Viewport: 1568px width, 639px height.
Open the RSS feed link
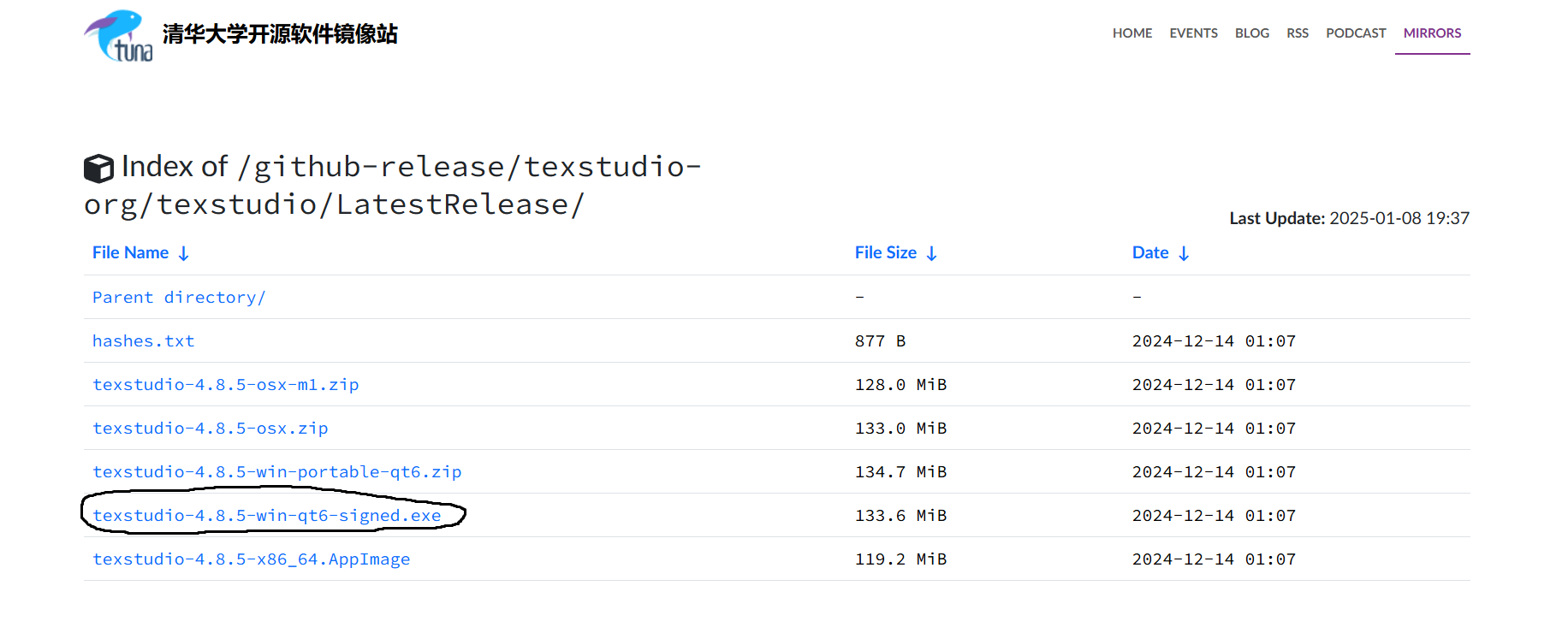point(1298,33)
